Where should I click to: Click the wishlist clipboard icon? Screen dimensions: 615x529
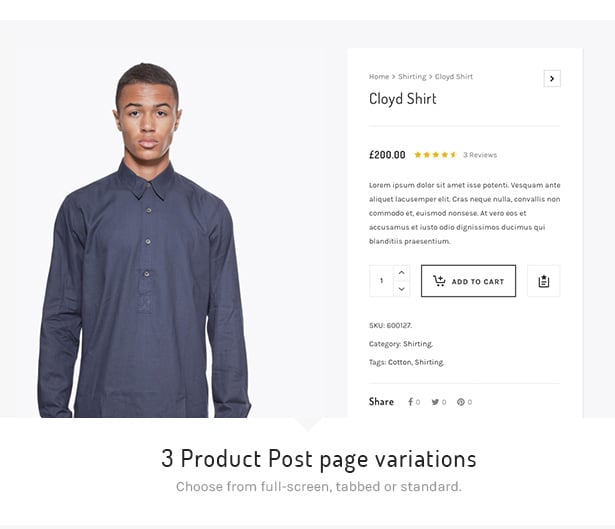tap(543, 281)
